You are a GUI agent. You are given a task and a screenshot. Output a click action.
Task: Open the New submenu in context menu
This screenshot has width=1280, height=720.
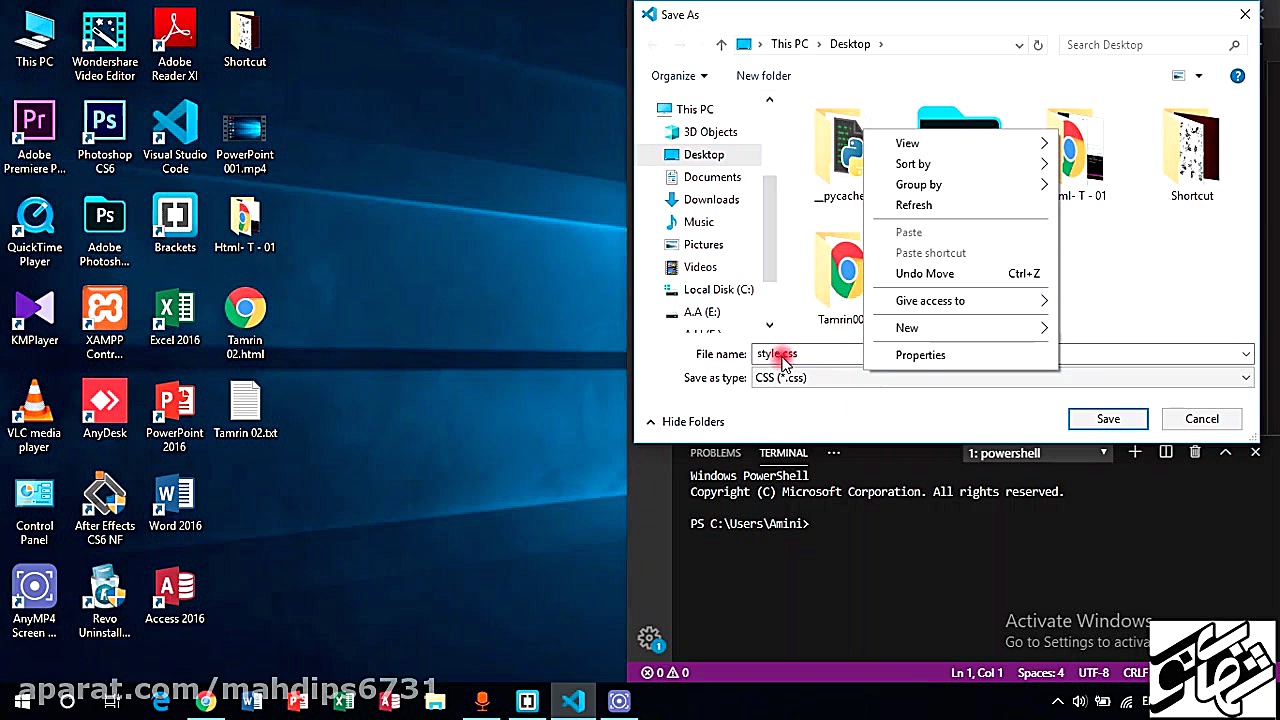pos(907,328)
